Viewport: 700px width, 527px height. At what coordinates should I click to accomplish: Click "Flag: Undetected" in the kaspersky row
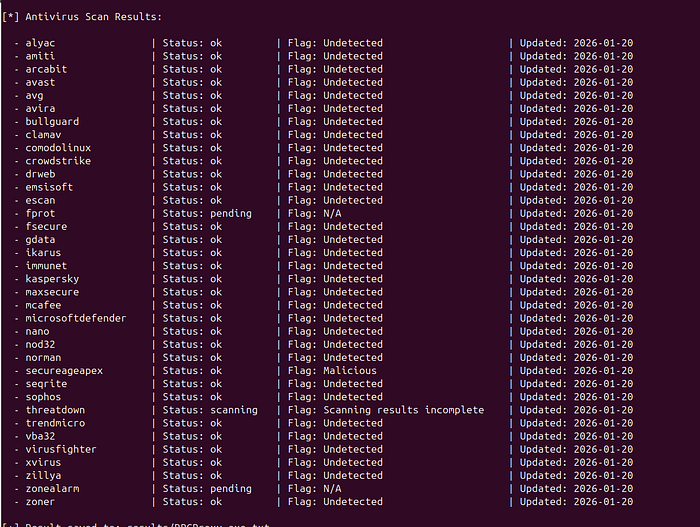335,279
